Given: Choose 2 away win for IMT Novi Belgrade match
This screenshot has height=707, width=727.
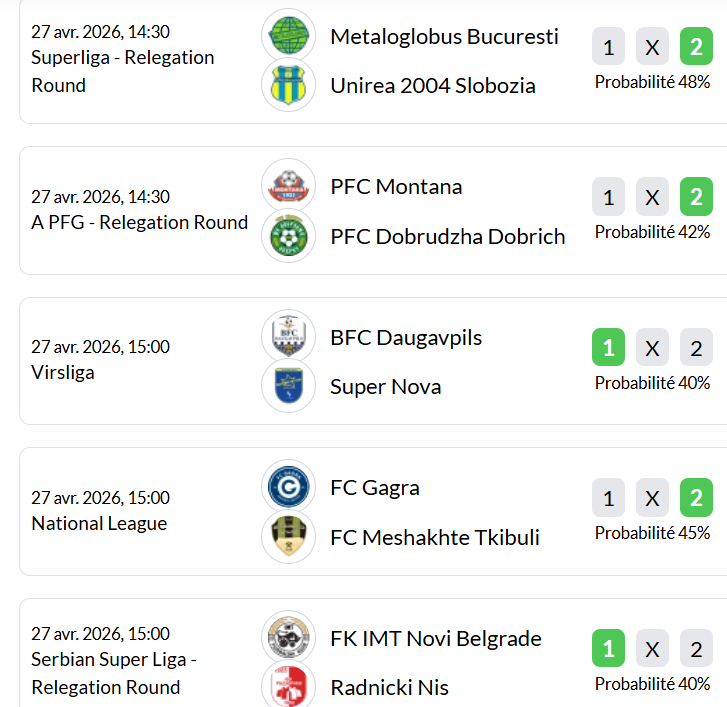Looking at the screenshot, I should pos(696,649).
